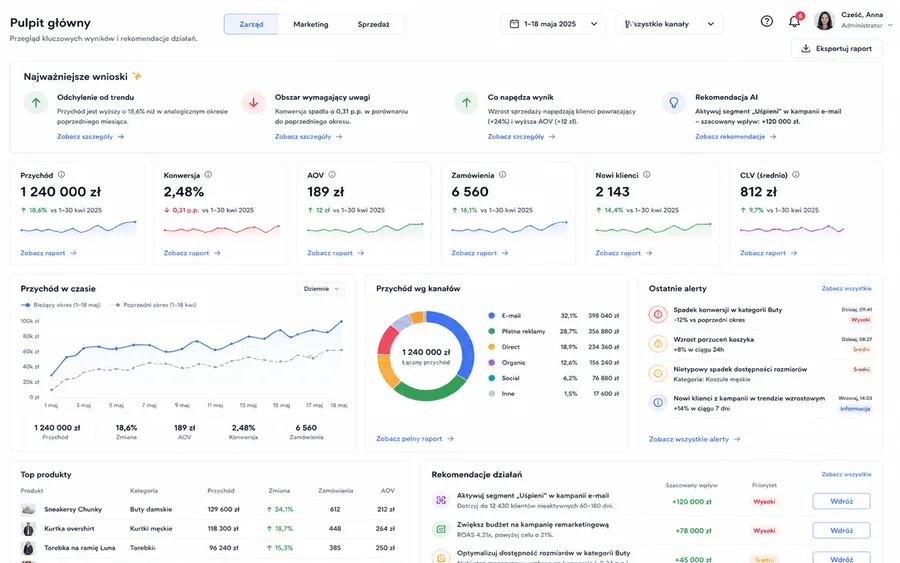Click the Kurtka overshirt product thumbnail
The height and width of the screenshot is (563, 900).
click(28, 529)
